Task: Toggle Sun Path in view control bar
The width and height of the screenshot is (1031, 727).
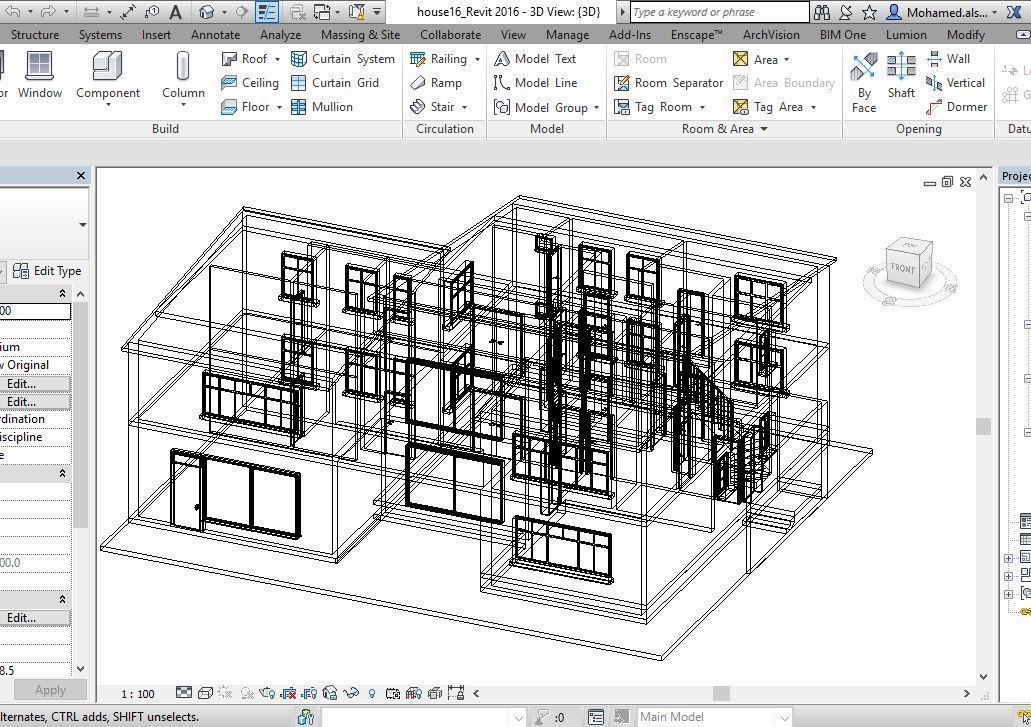Action: click(225, 693)
